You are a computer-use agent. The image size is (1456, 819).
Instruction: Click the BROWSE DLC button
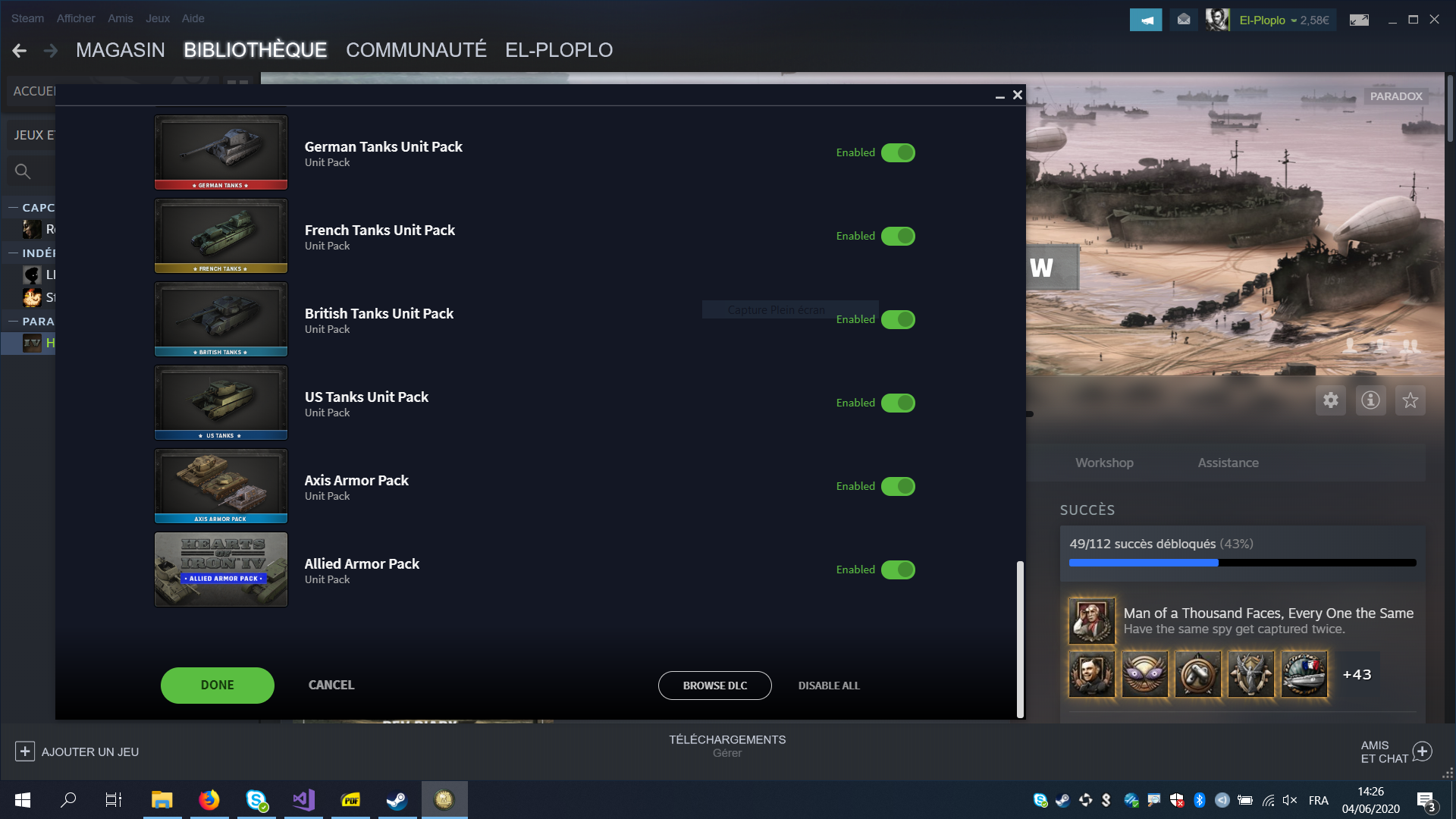click(714, 686)
